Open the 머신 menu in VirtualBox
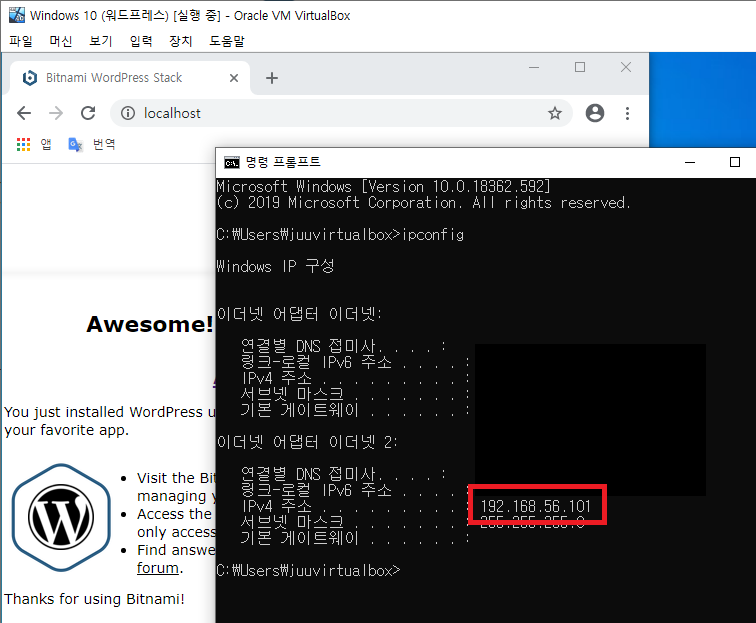The width and height of the screenshot is (756, 623). coord(61,41)
